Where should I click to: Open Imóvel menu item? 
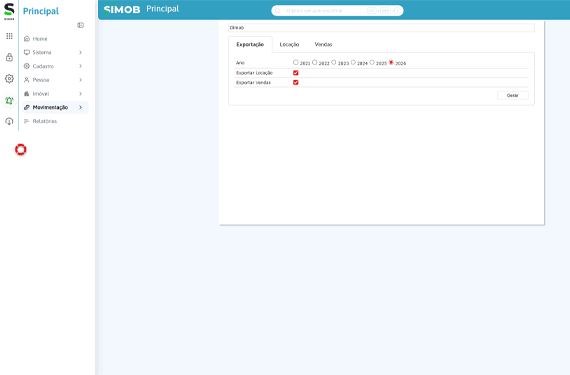55,94
